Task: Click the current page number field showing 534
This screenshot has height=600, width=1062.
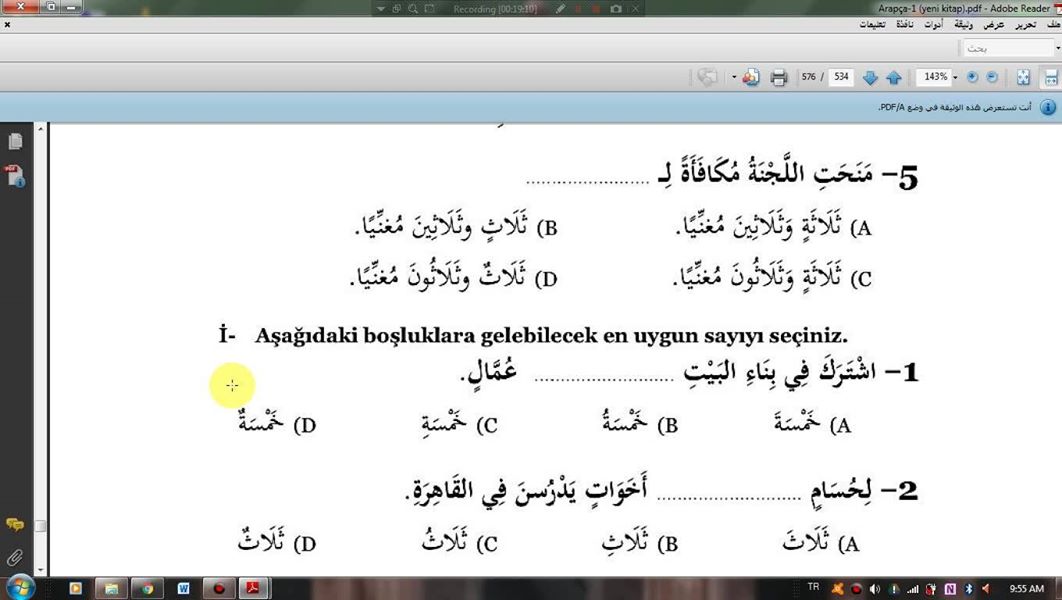Action: (841, 77)
